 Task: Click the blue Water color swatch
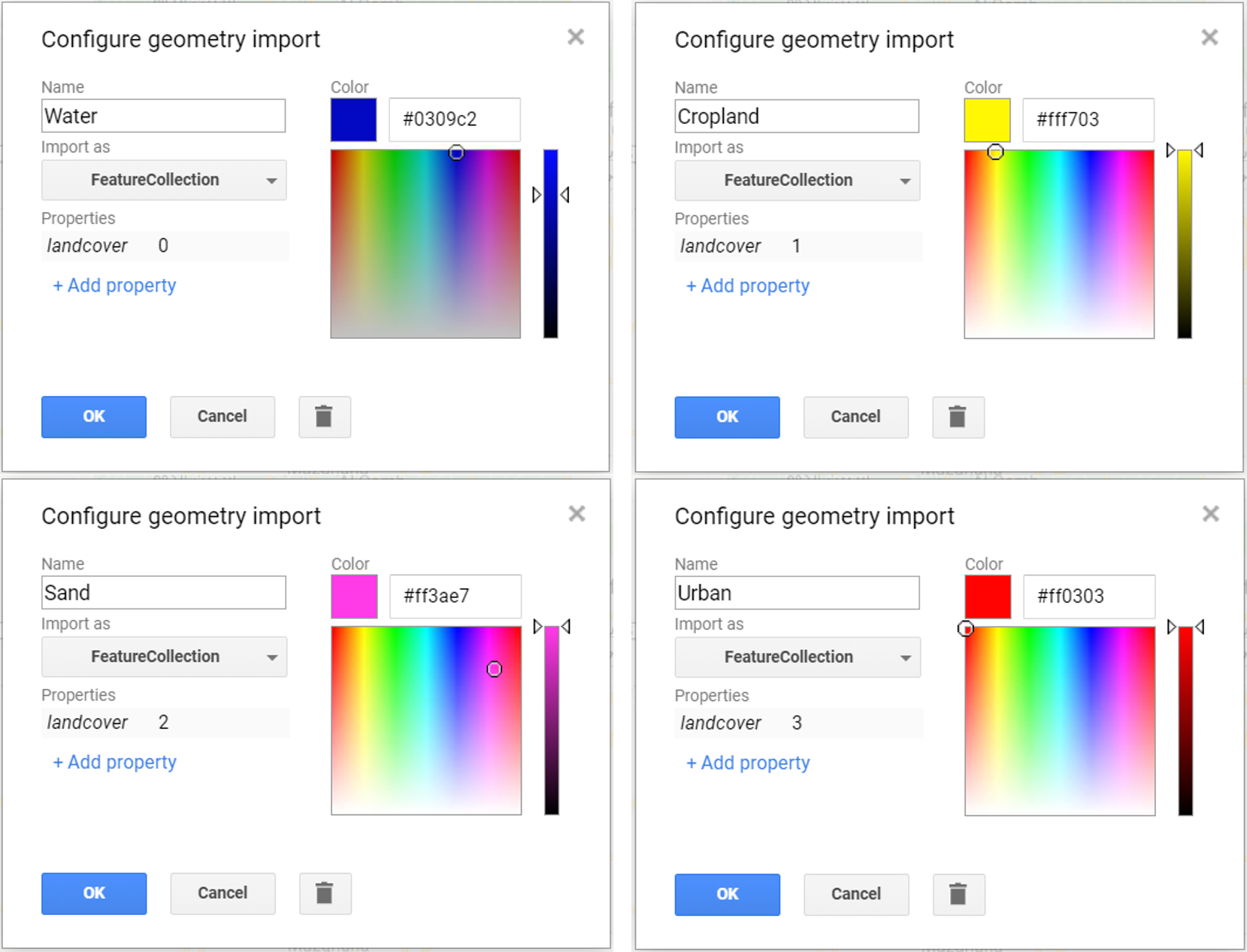coord(354,119)
